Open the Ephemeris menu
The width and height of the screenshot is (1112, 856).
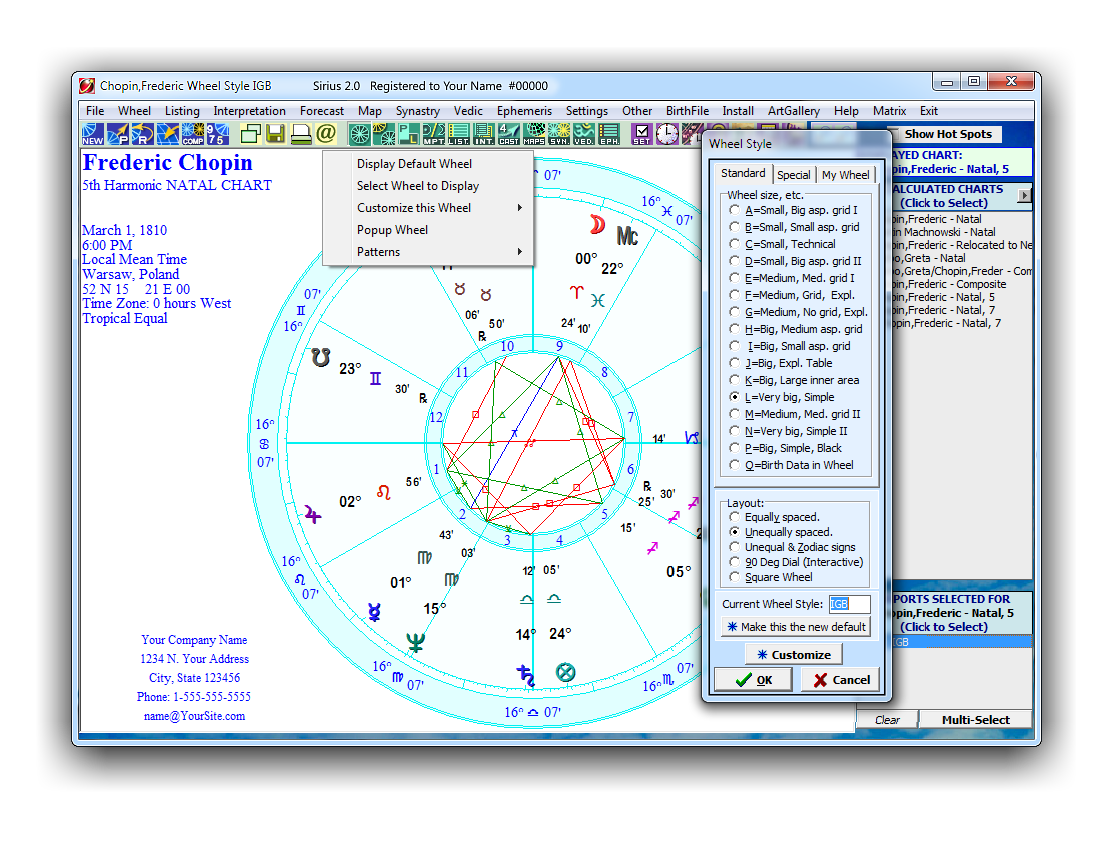pos(524,111)
